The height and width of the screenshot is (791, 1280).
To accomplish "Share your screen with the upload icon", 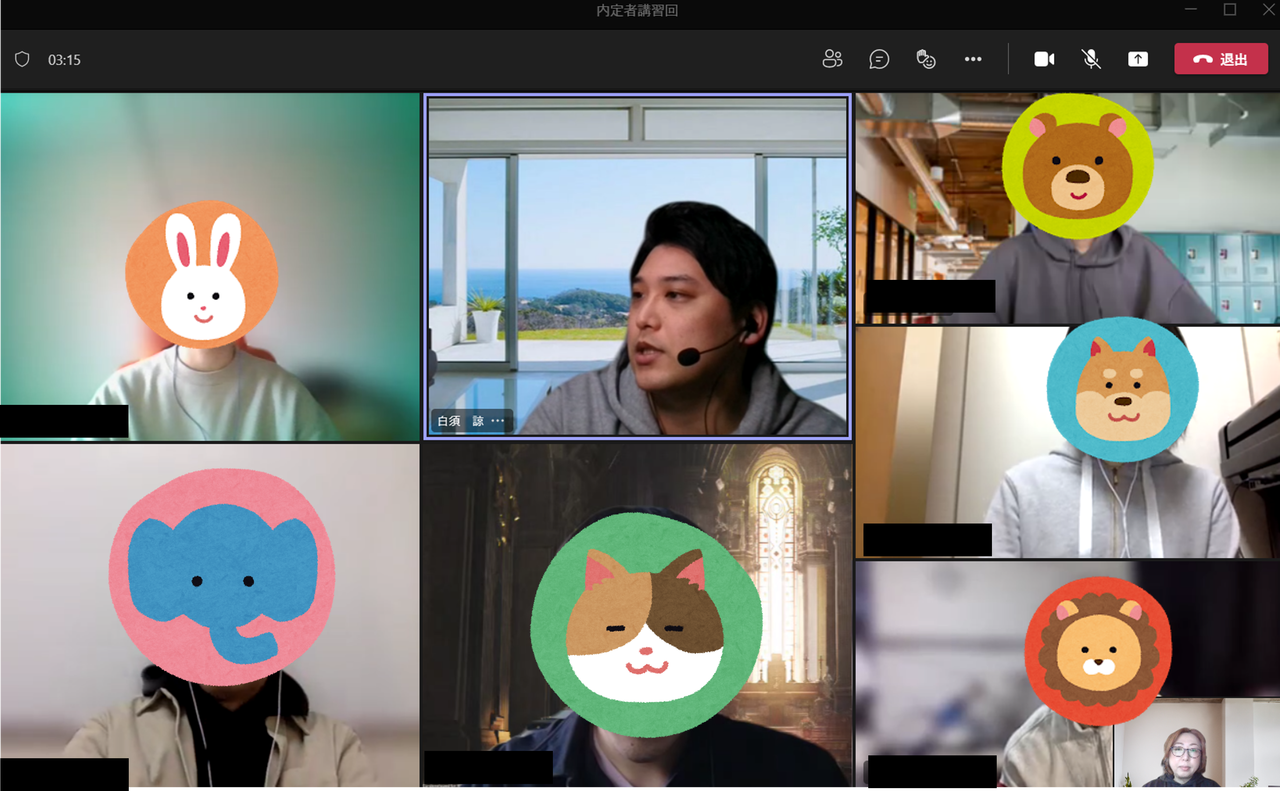I will [1138, 59].
